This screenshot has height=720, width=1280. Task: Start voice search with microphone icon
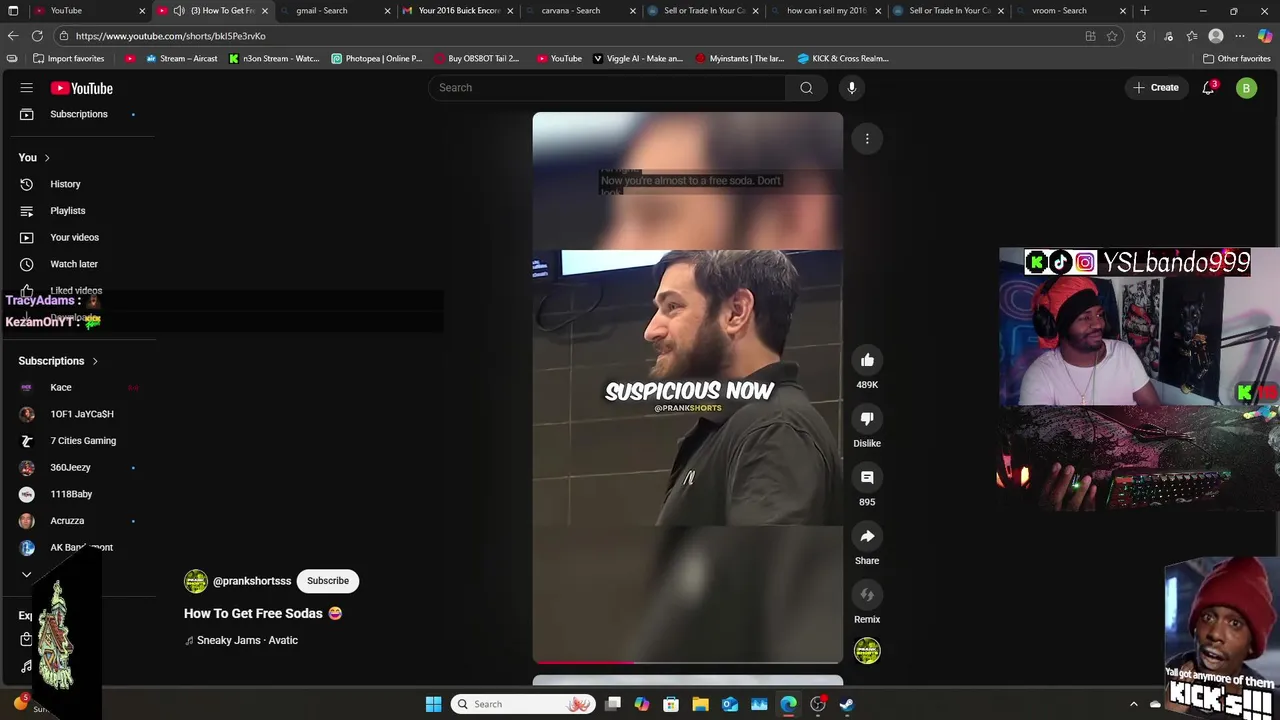click(x=852, y=88)
